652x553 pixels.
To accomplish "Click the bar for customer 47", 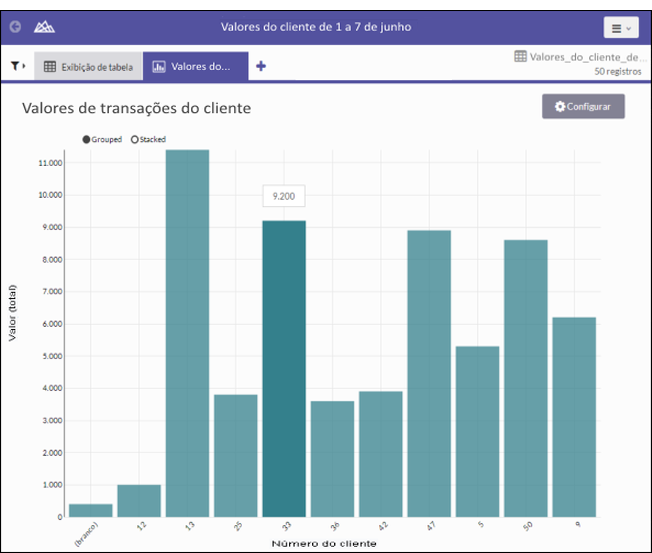I will coord(429,373).
